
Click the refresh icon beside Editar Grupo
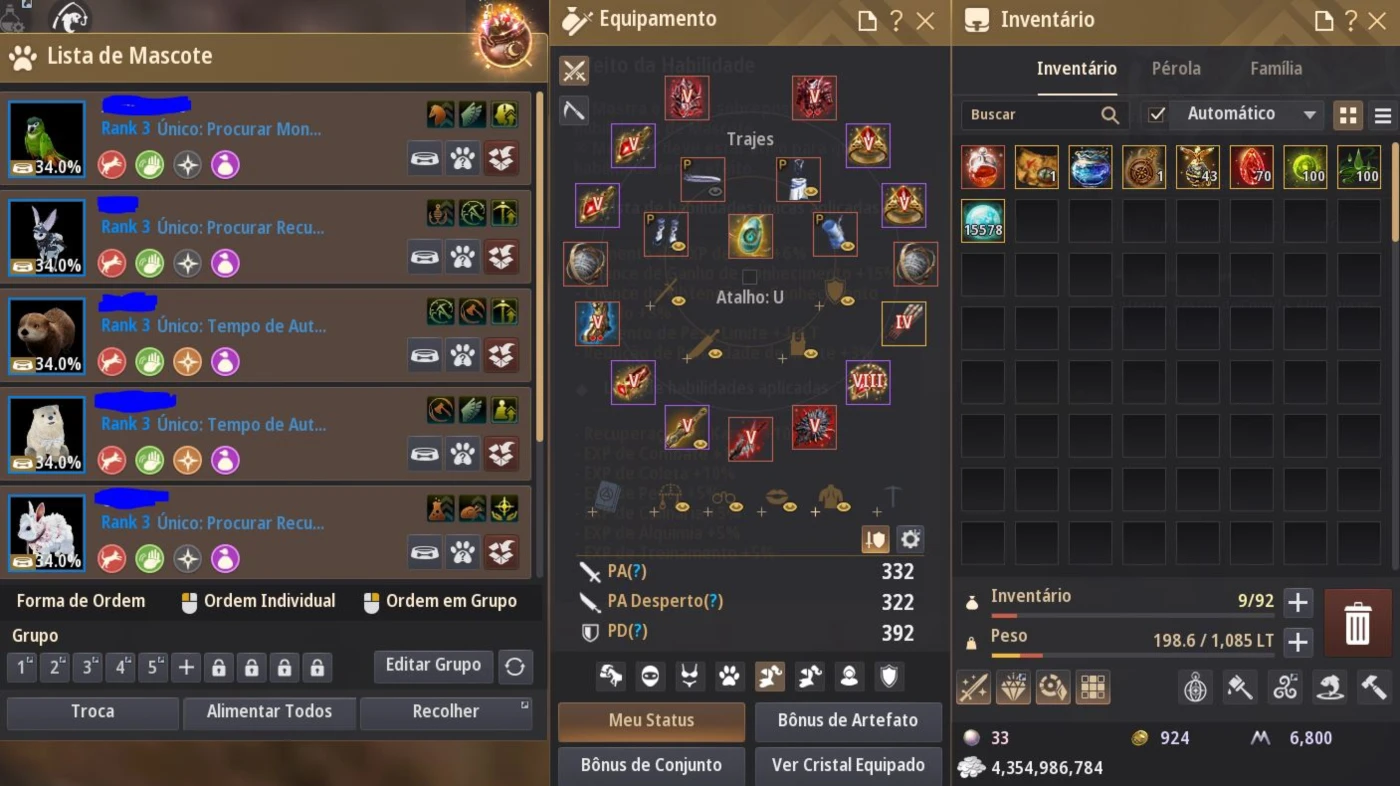[x=515, y=666]
